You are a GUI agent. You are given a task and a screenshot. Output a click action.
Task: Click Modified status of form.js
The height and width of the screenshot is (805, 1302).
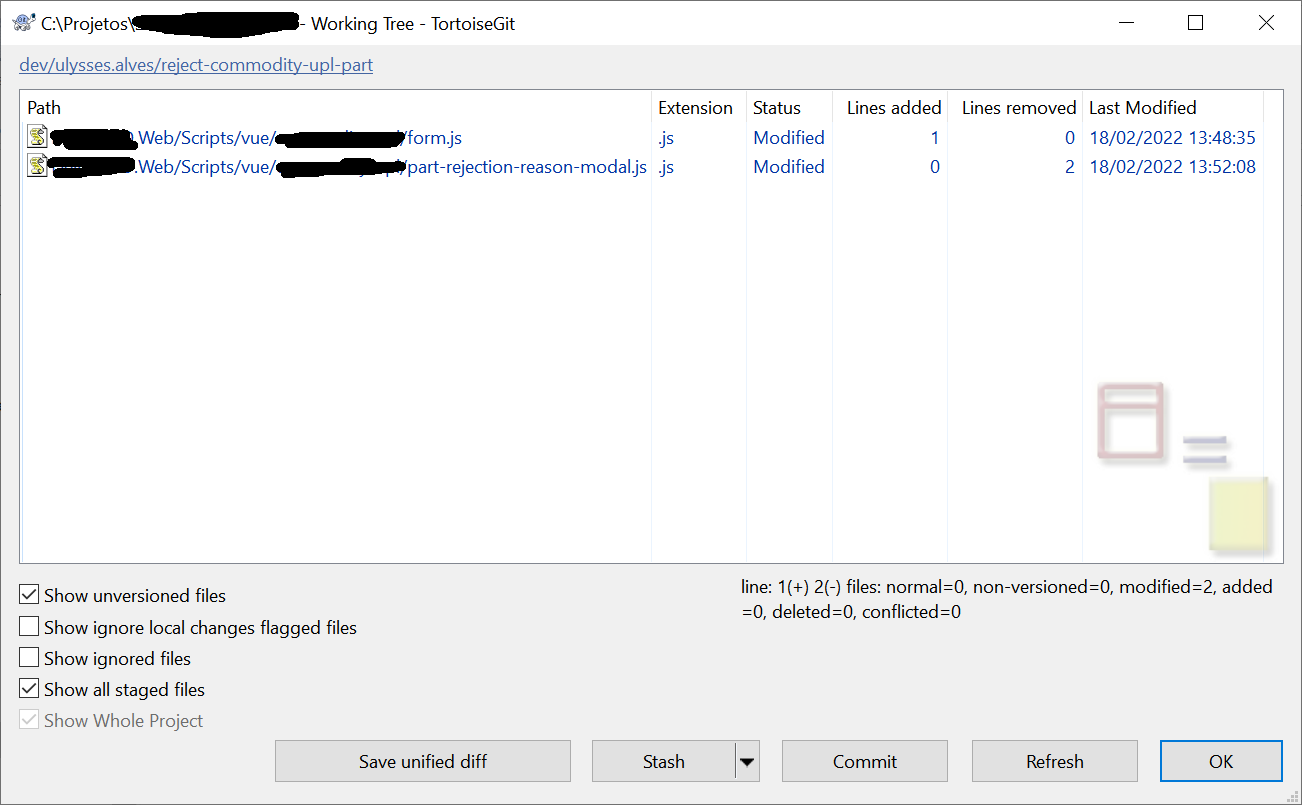coord(789,137)
